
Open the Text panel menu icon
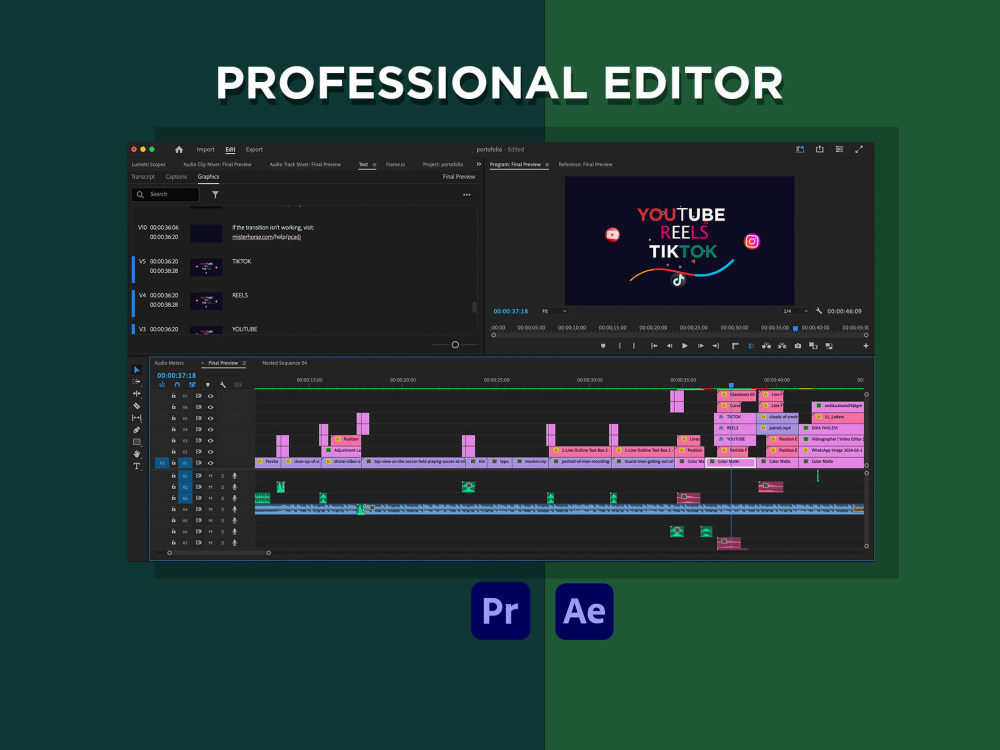(x=374, y=165)
